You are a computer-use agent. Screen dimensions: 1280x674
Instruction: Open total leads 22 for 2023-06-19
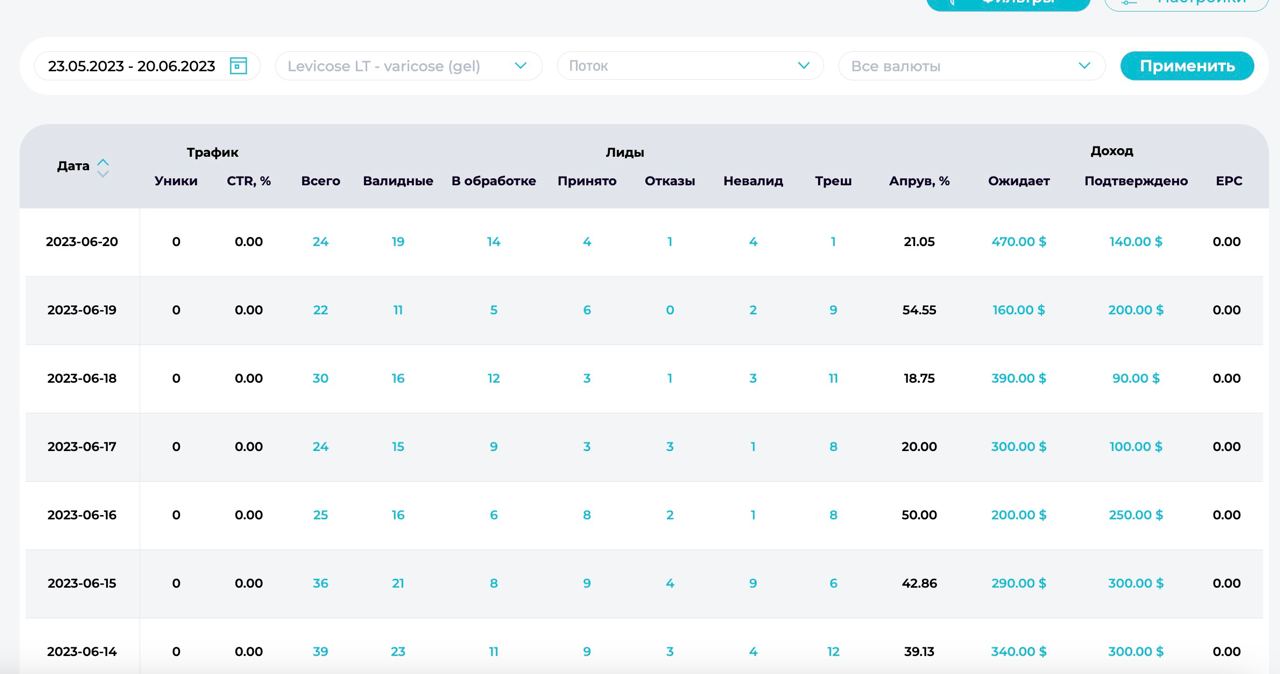(x=320, y=310)
